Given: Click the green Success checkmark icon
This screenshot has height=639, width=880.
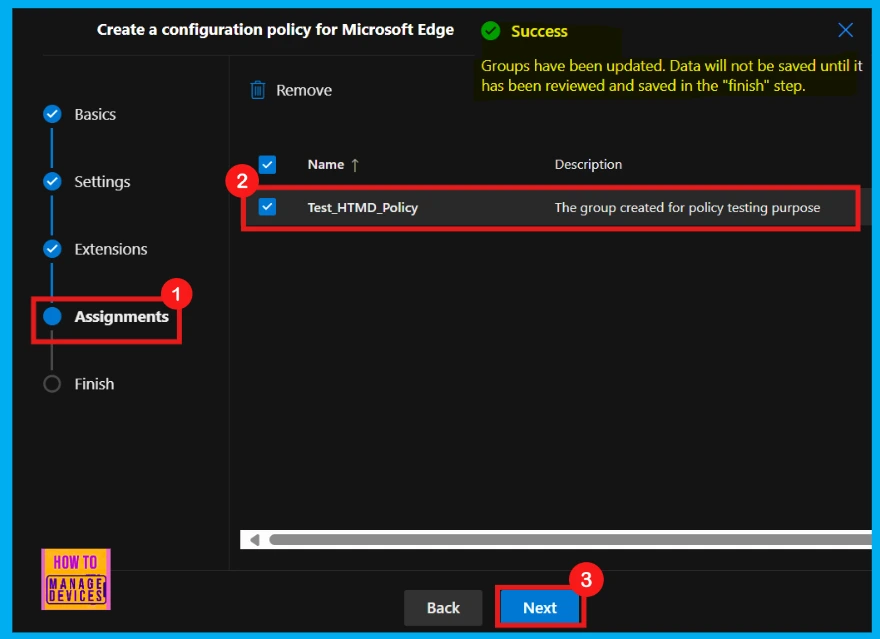Looking at the screenshot, I should click(x=491, y=31).
